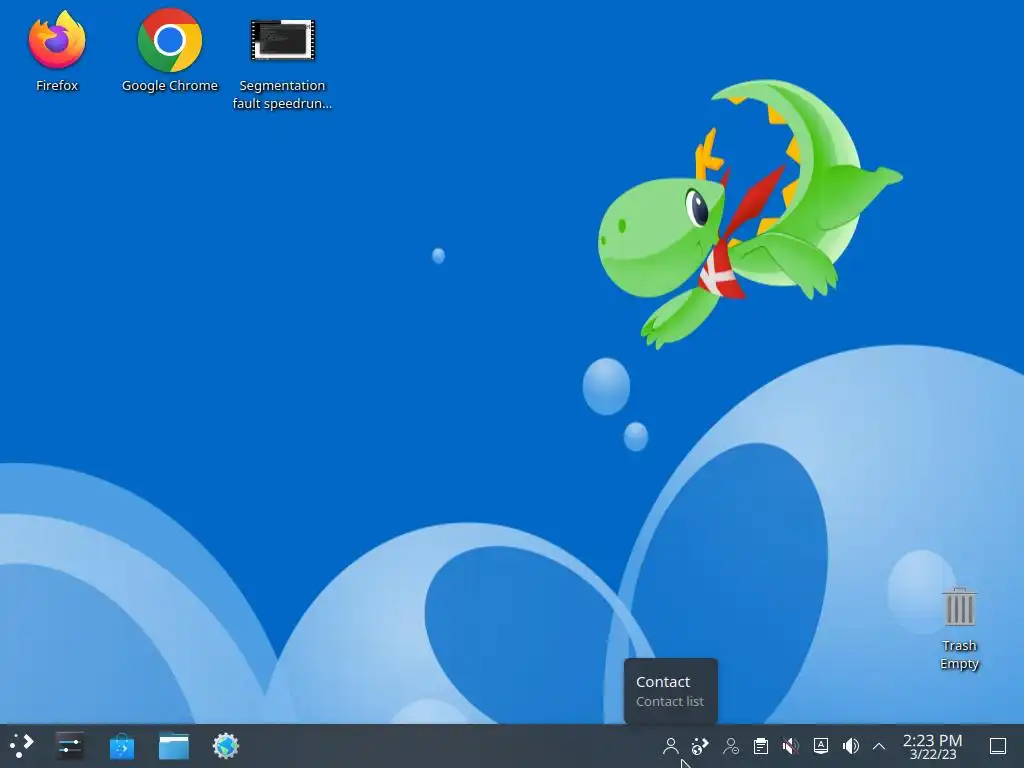Open the volume speaker applet
Image resolution: width=1024 pixels, height=768 pixels.
pyautogui.click(x=850, y=746)
